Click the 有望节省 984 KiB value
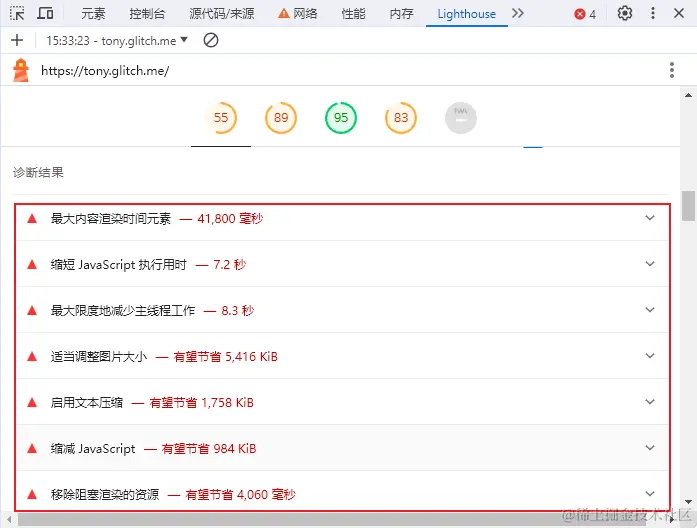Image resolution: width=697 pixels, height=528 pixels. coord(209,449)
